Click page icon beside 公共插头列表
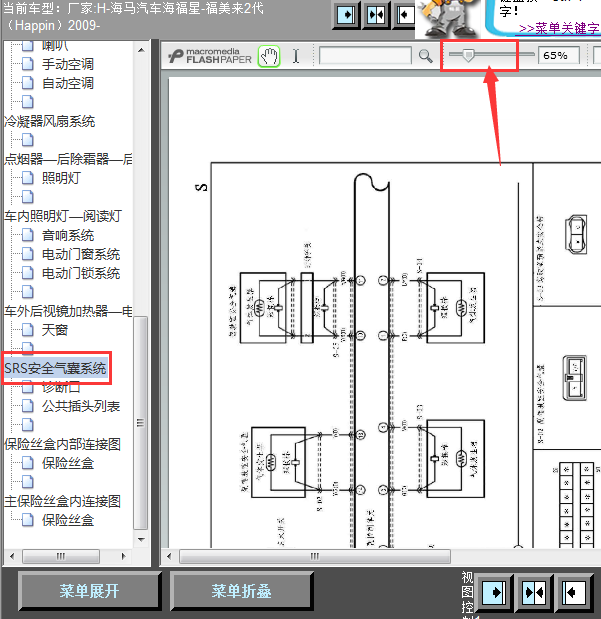 pos(28,406)
